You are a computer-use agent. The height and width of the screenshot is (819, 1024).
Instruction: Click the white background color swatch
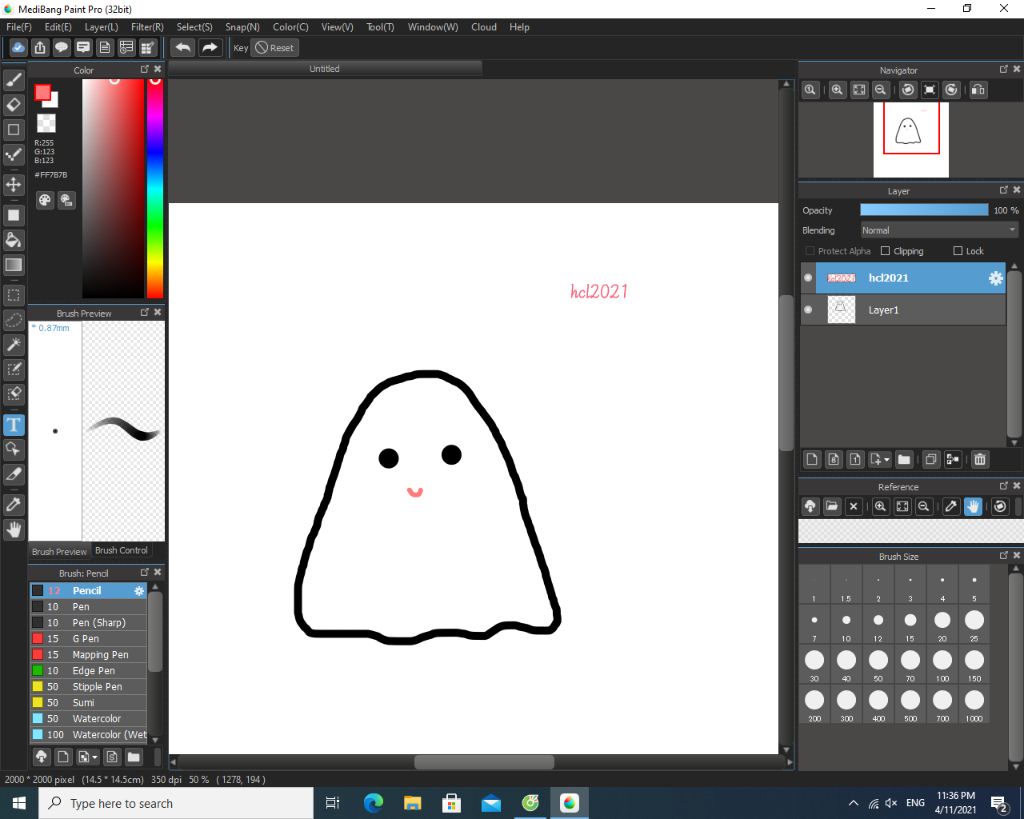53,102
